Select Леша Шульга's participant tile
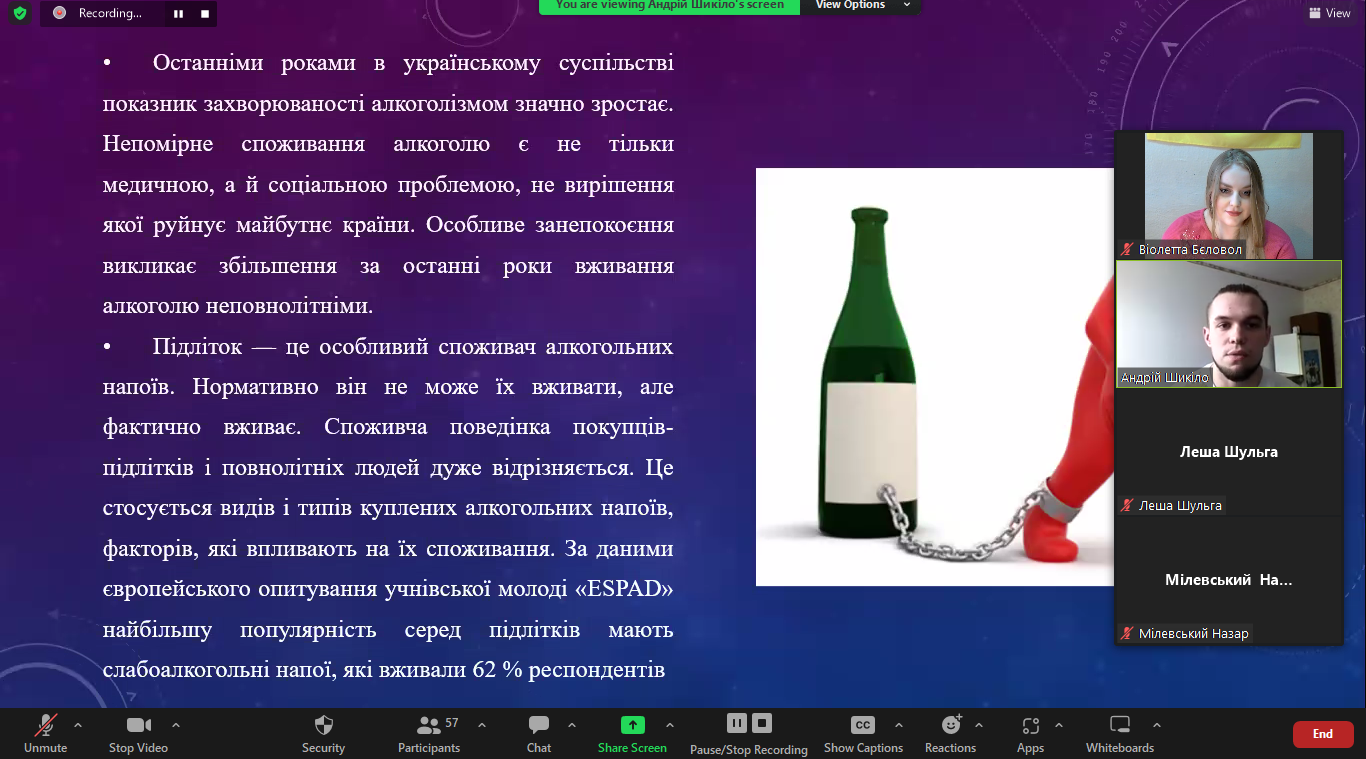Viewport: 1366px width, 759px height. coord(1229,452)
